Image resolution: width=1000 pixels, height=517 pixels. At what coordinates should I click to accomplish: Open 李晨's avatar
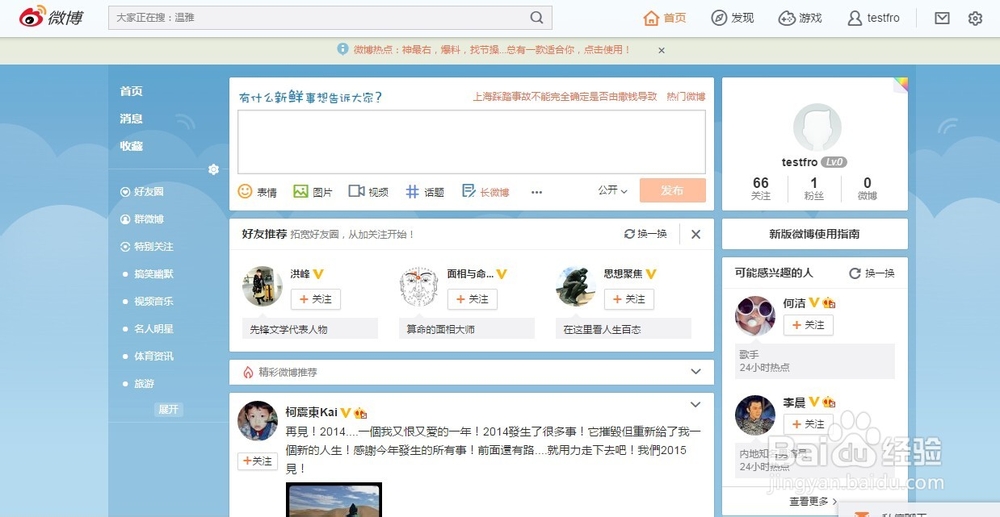(755, 415)
